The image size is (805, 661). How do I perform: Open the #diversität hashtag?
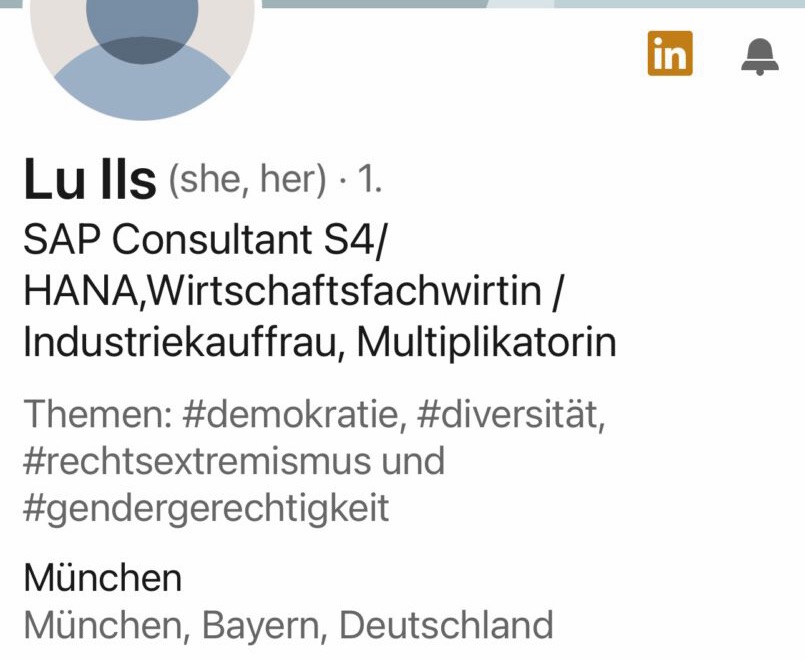509,415
